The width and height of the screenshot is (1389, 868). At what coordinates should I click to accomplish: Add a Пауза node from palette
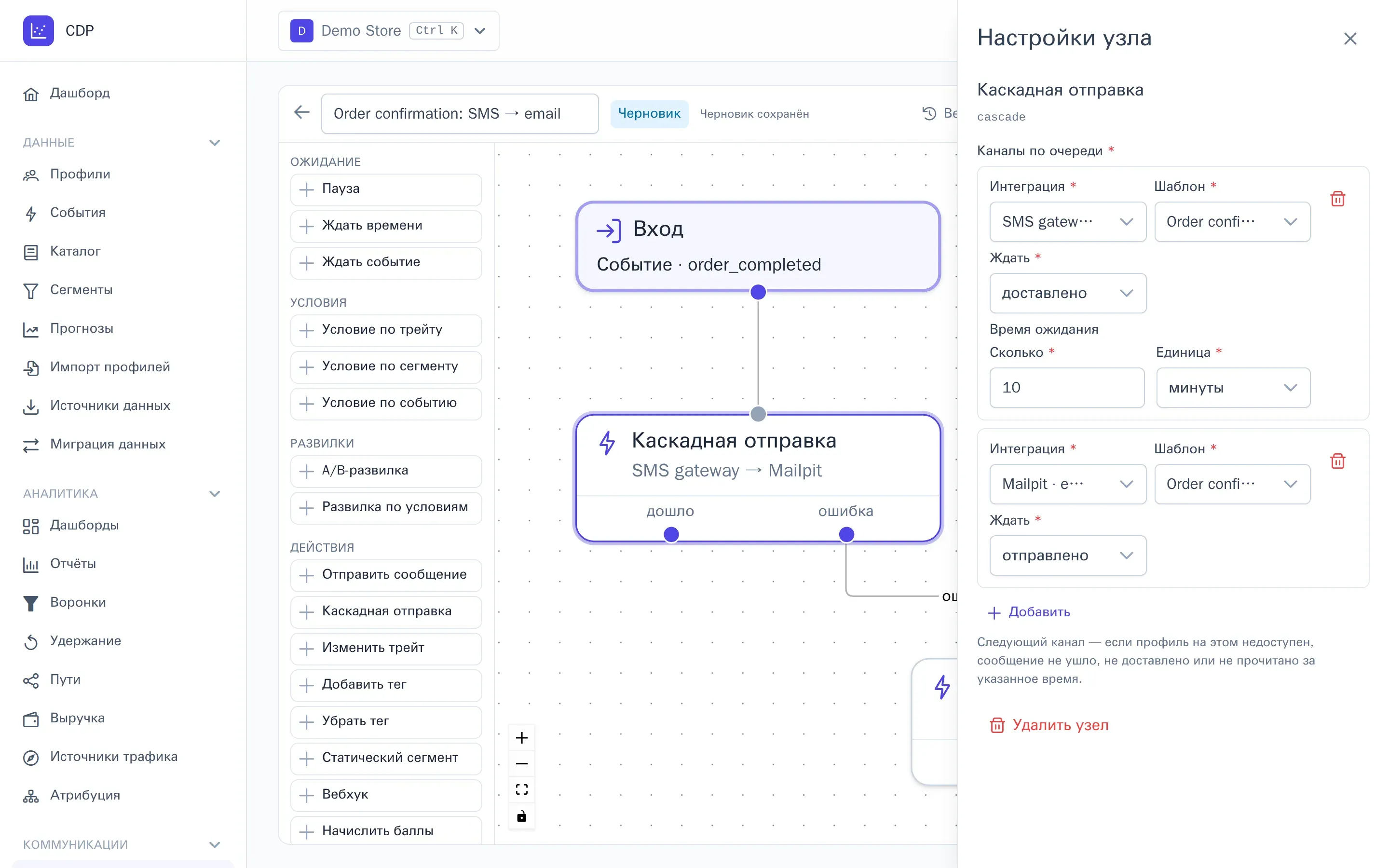(x=386, y=190)
